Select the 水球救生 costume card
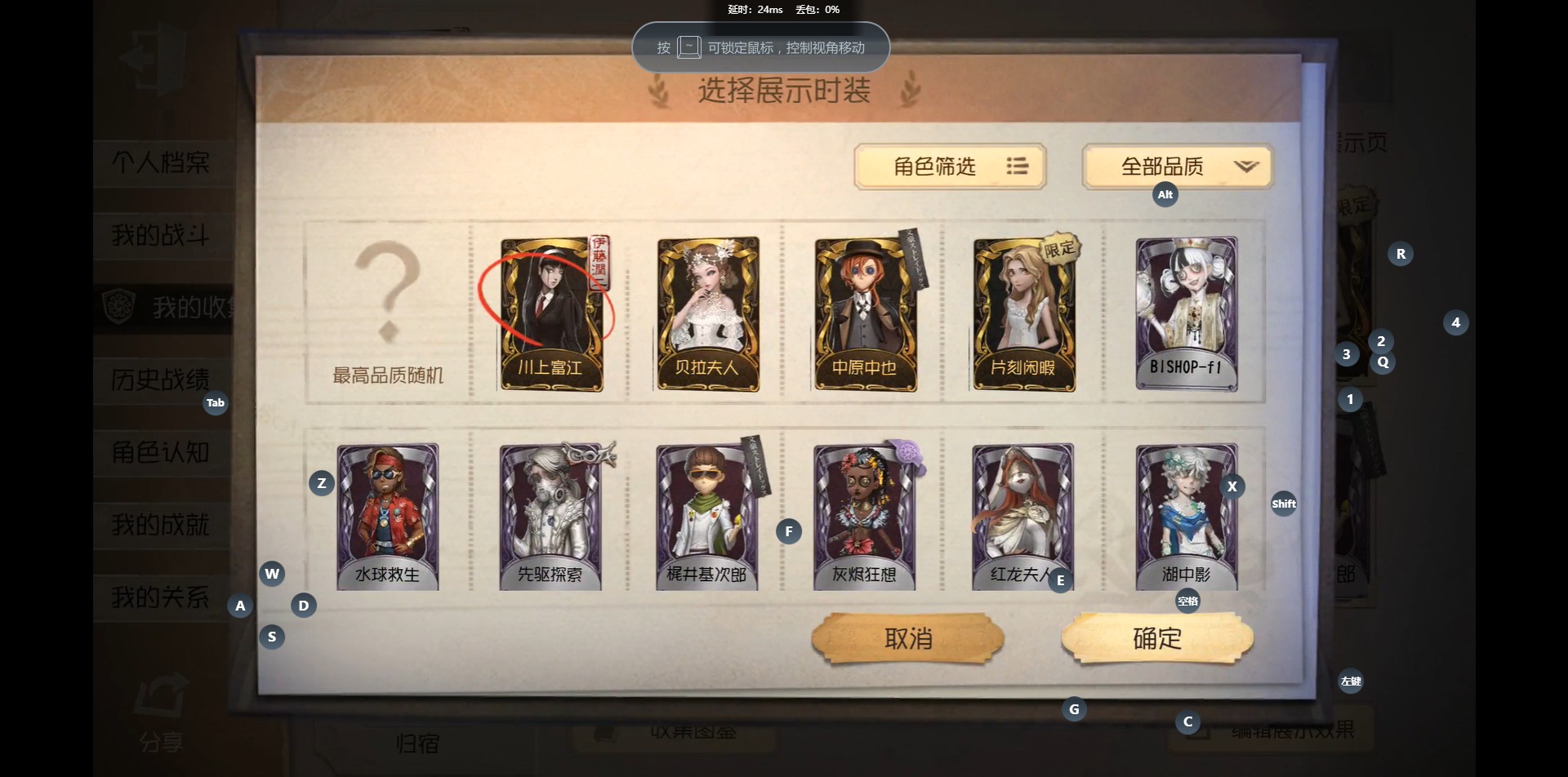Image resolution: width=1568 pixels, height=777 pixels. [388, 517]
